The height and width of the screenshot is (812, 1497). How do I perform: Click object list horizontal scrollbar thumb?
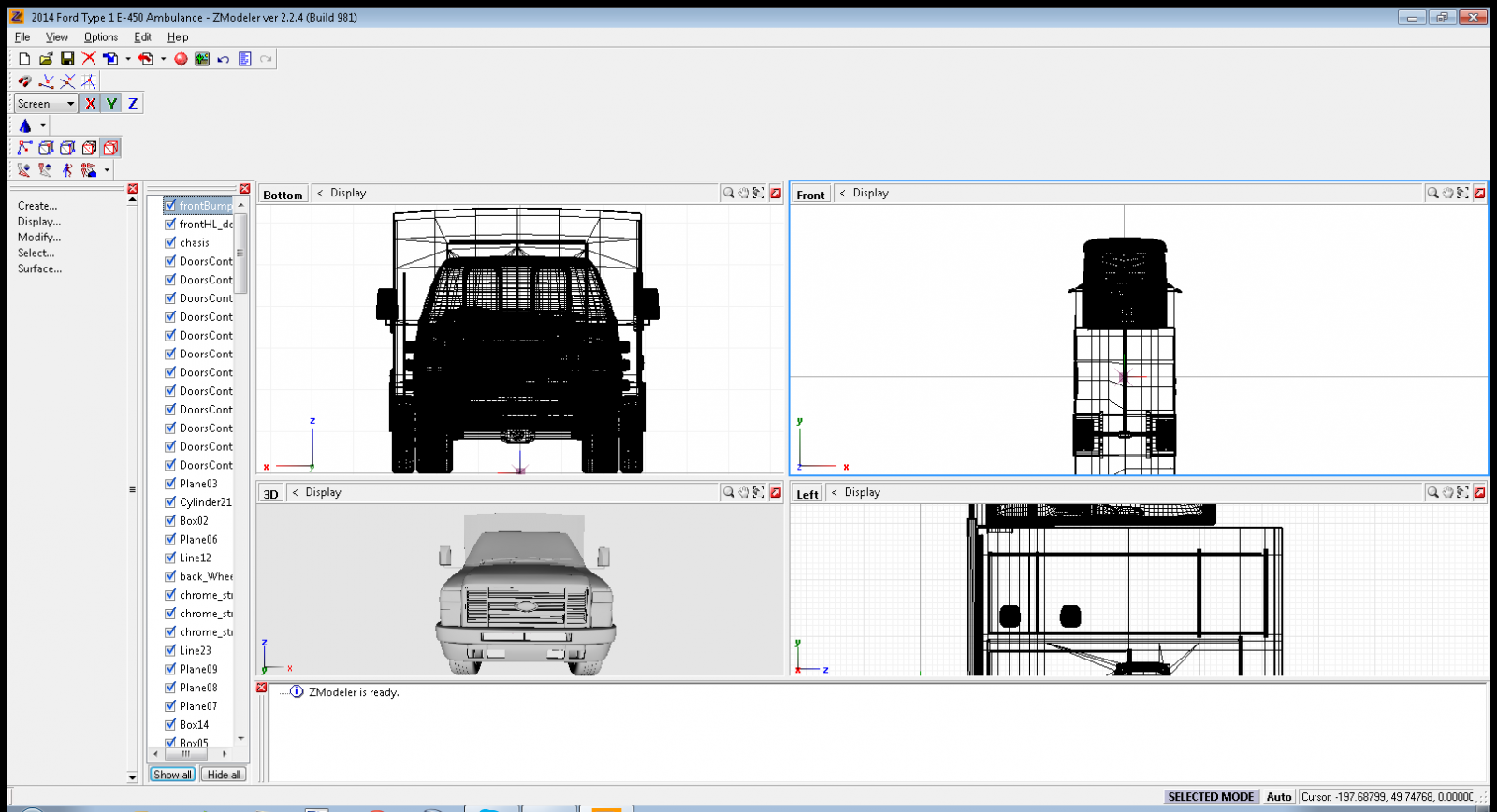click(186, 753)
